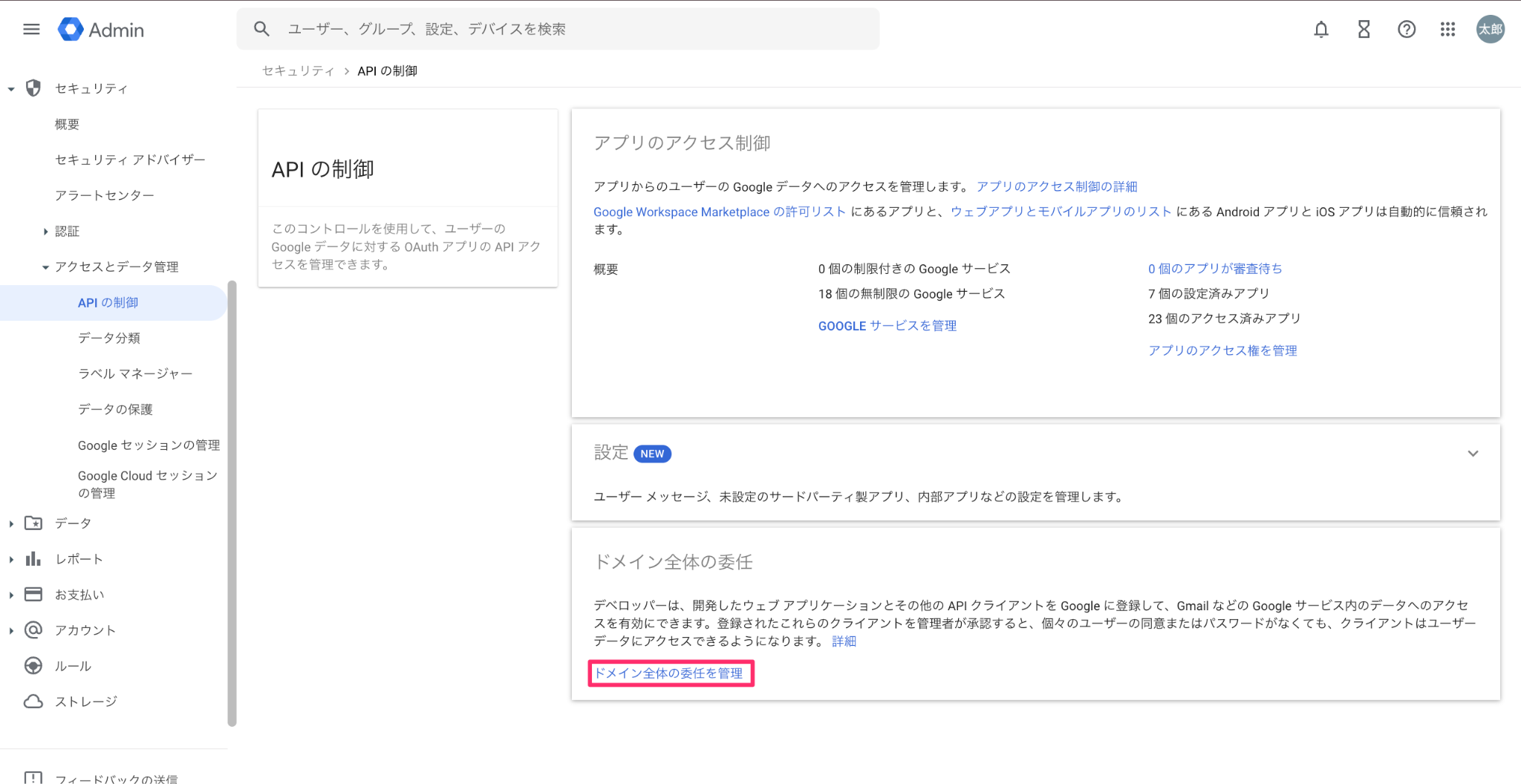
Task: Click the レポート bar chart icon
Action: coord(33,559)
